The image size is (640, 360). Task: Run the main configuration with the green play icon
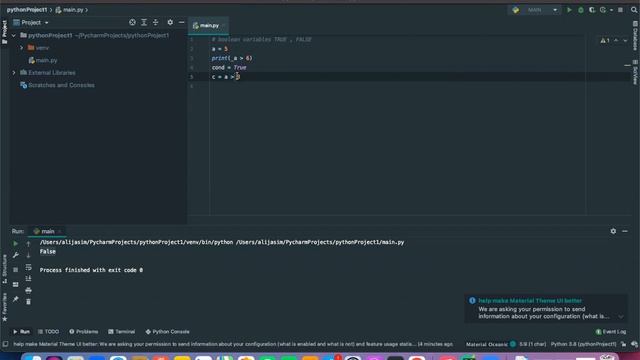tap(569, 10)
